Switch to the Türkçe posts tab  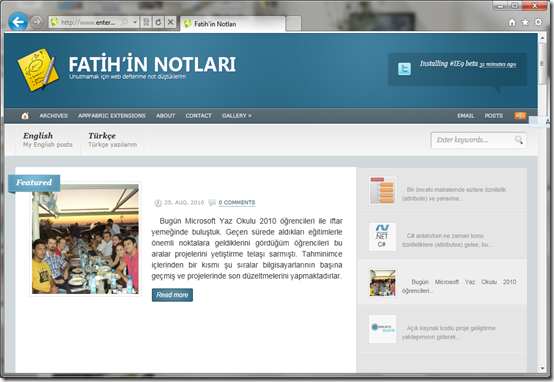pyautogui.click(x=112, y=140)
